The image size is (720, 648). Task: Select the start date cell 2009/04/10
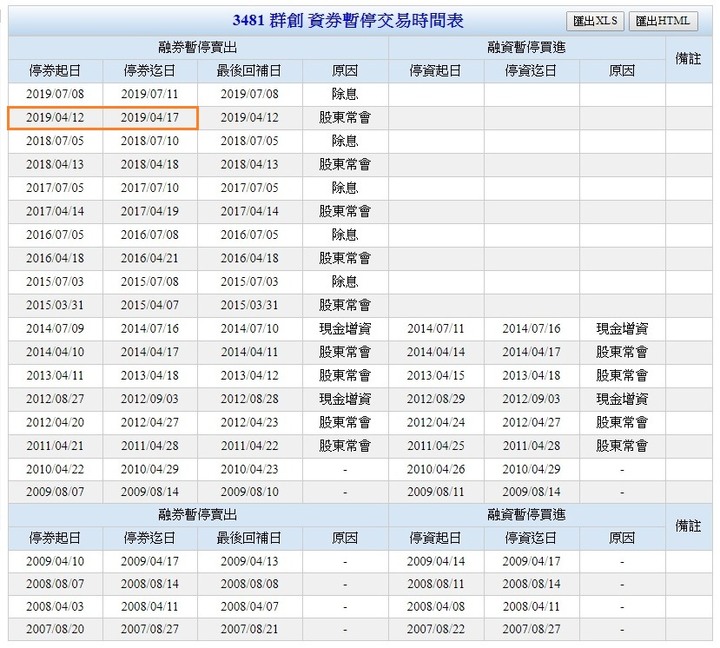(x=55, y=561)
